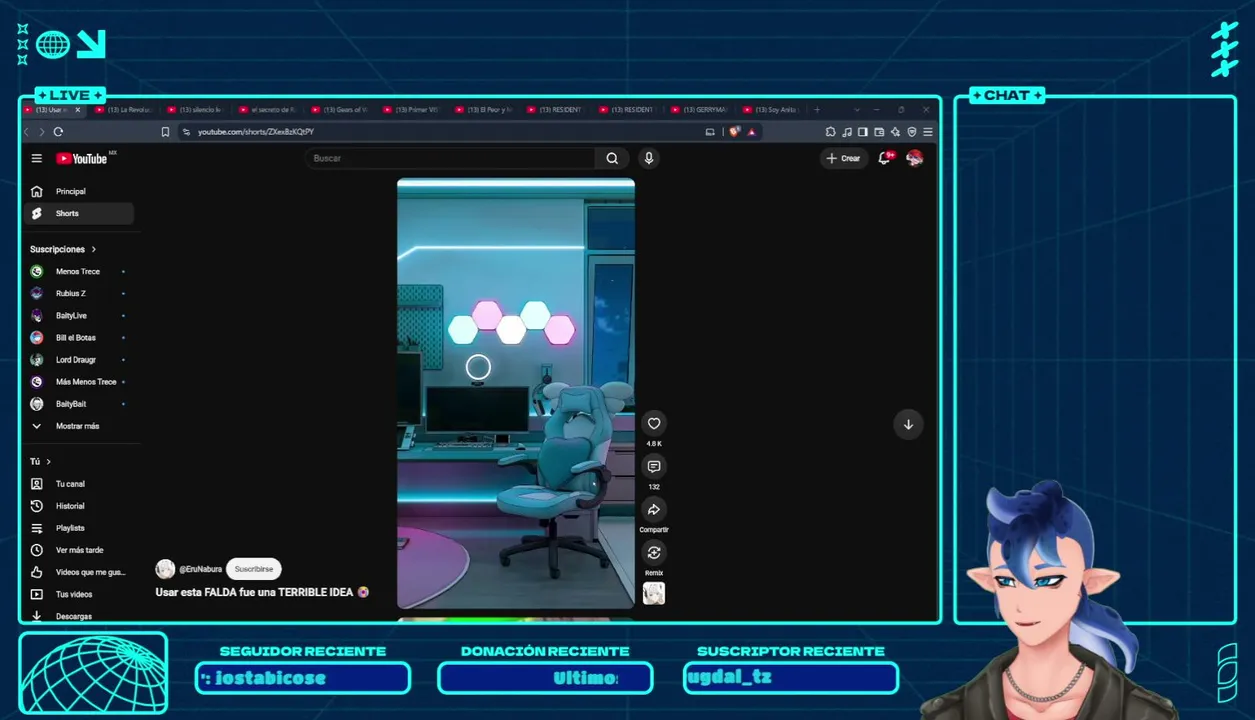
Task: Go back in browser history
Action: click(x=27, y=132)
